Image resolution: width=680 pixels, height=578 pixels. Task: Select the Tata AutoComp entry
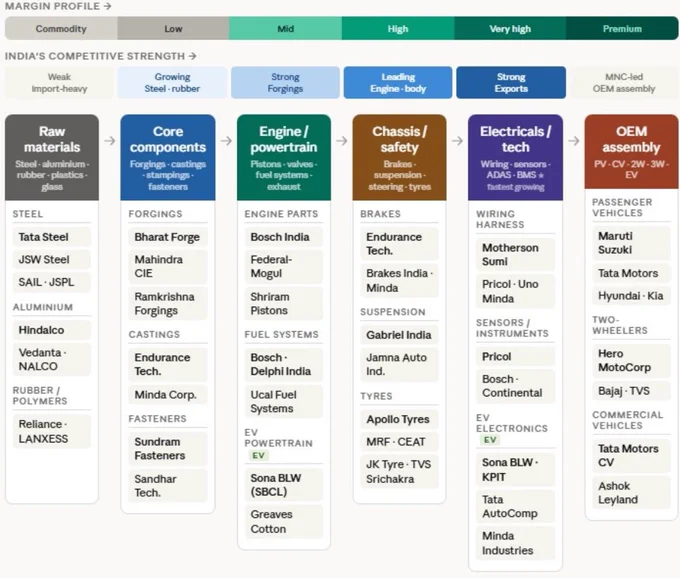(515, 506)
